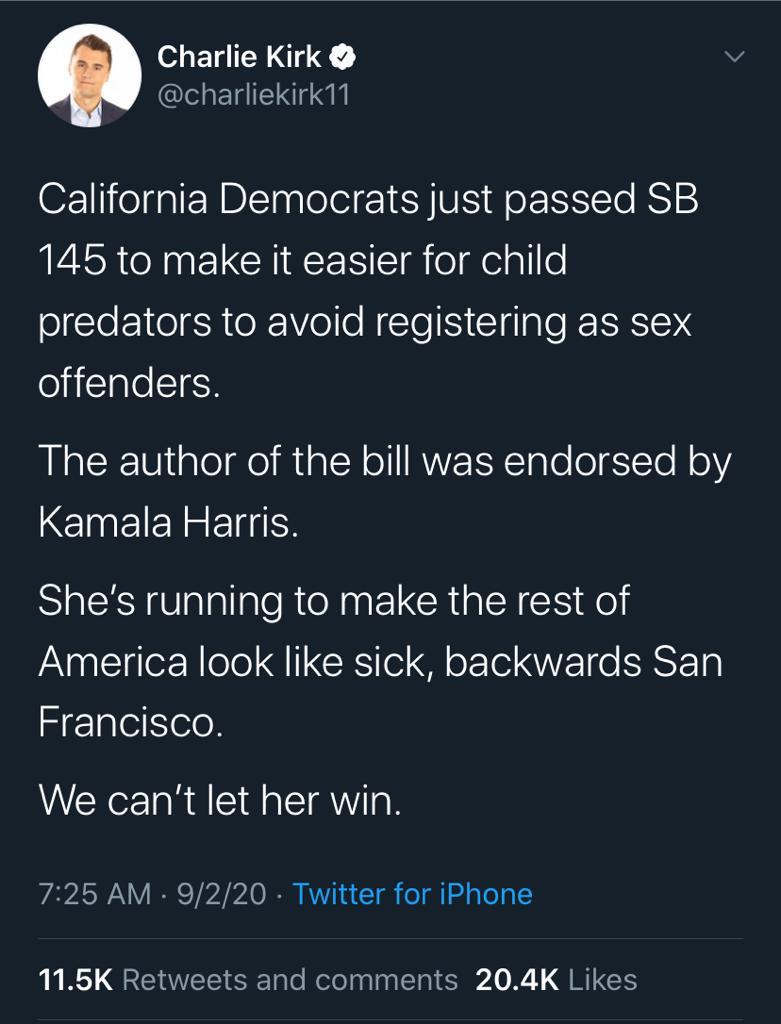Viewport: 781px width, 1024px height.
Task: Click the 9/2/20 date
Action: pos(221,893)
